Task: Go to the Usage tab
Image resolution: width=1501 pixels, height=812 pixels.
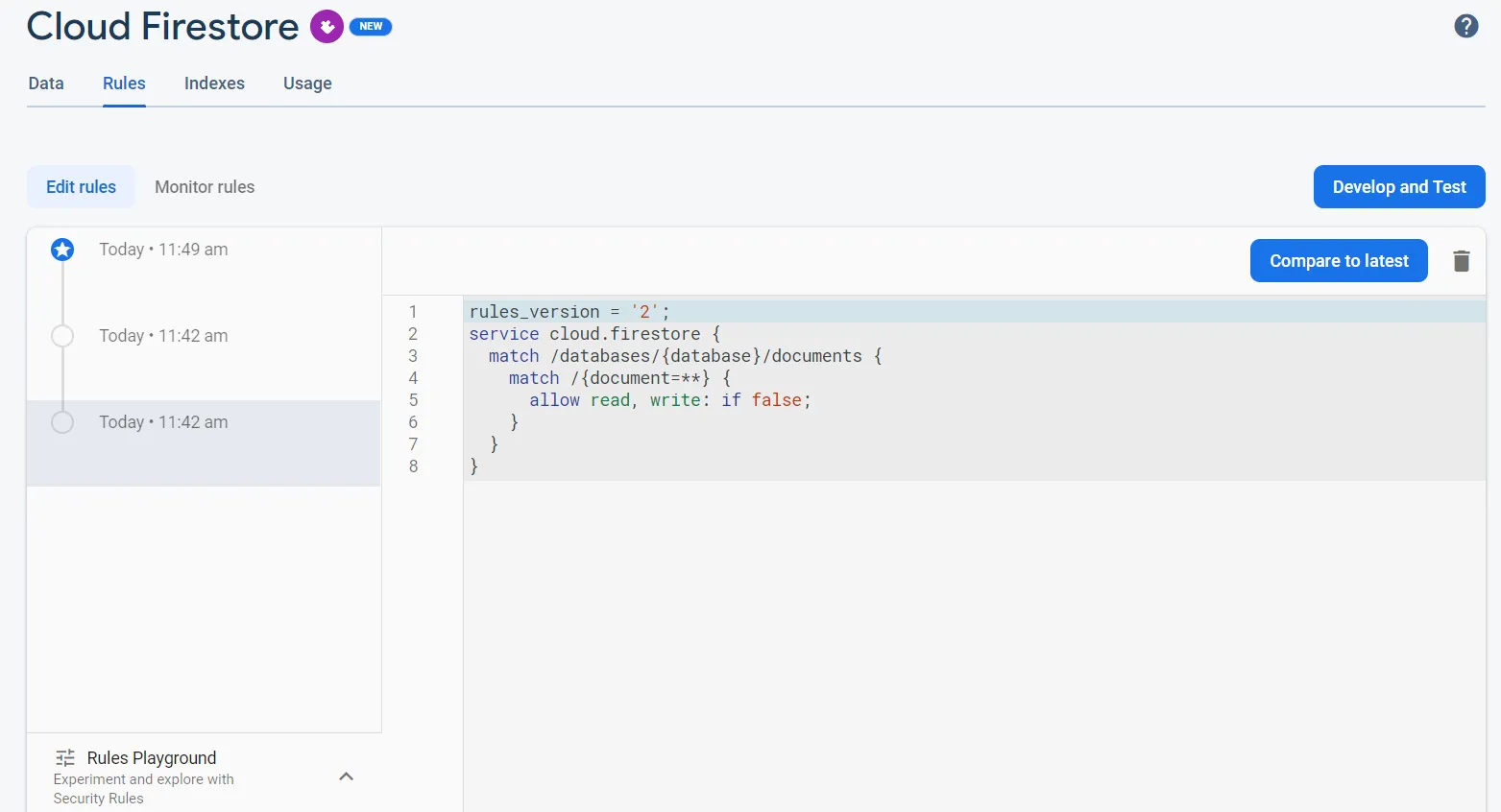Action: pos(307,84)
